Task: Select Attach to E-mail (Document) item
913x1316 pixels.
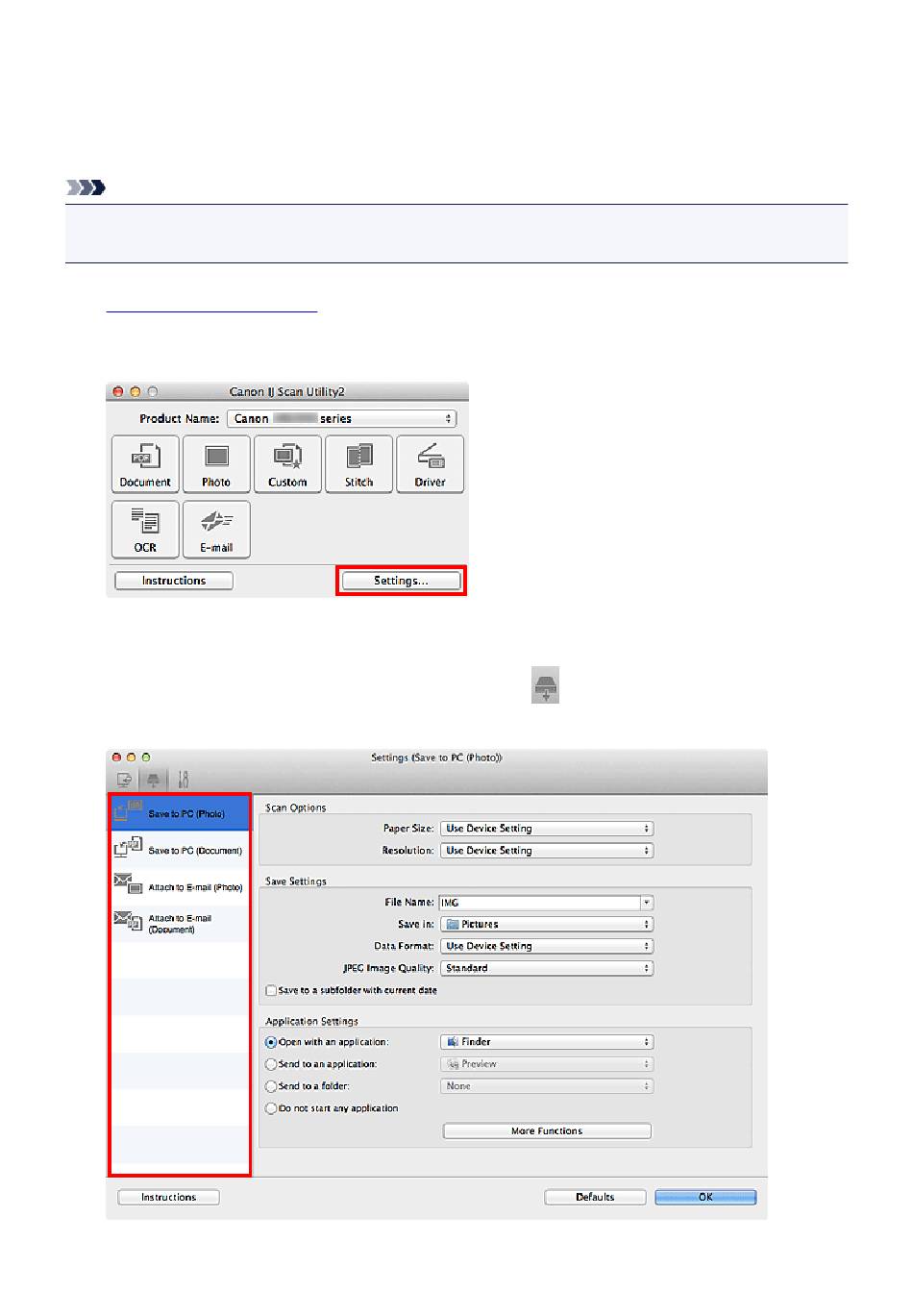Action: click(x=180, y=923)
